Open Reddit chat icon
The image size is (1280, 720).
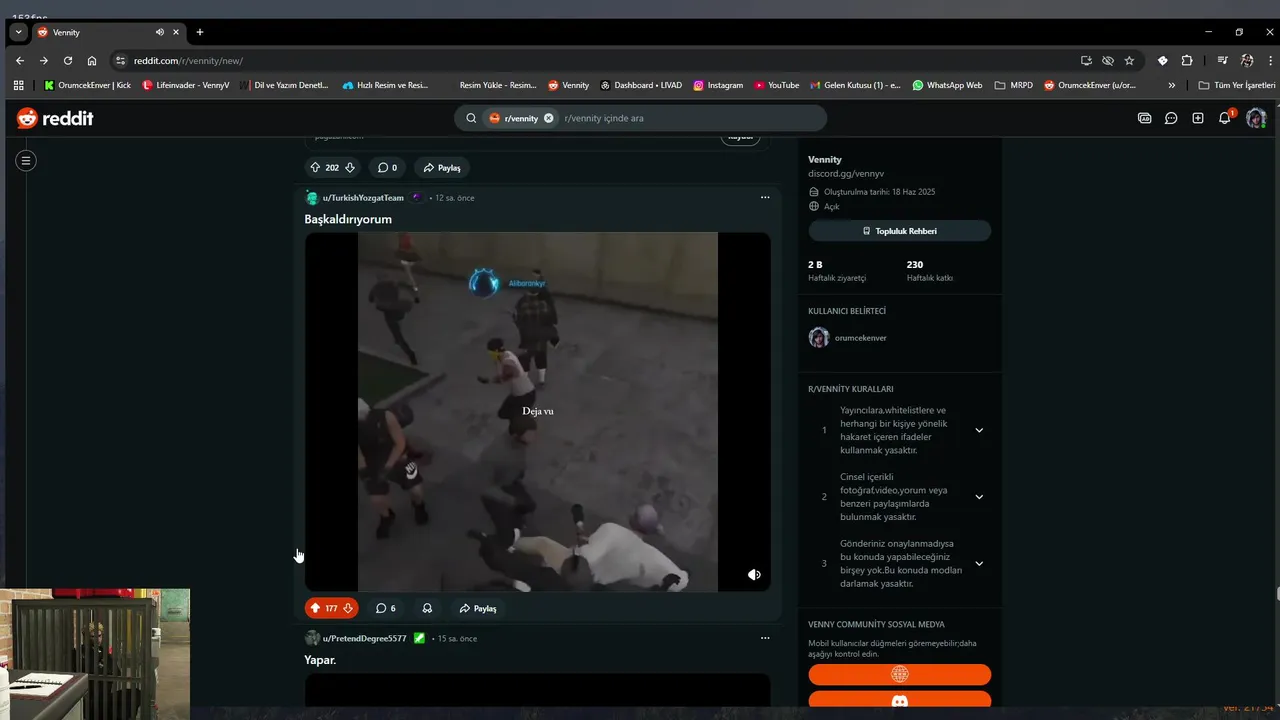tap(1171, 118)
